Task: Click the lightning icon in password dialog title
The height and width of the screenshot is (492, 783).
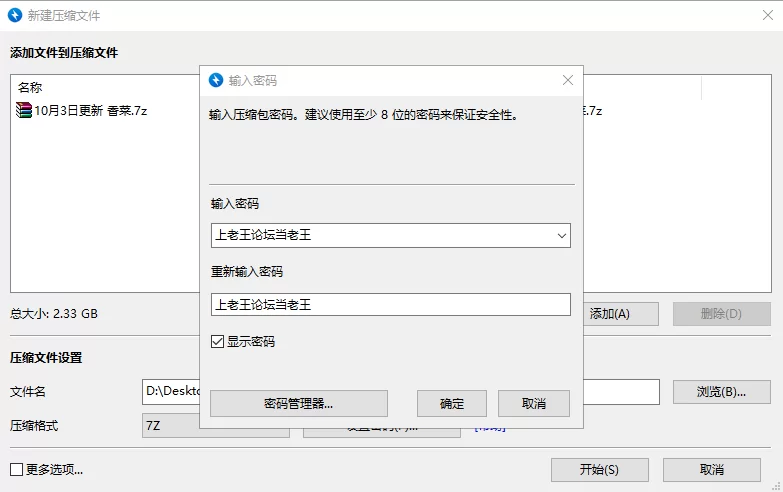Action: (215, 80)
